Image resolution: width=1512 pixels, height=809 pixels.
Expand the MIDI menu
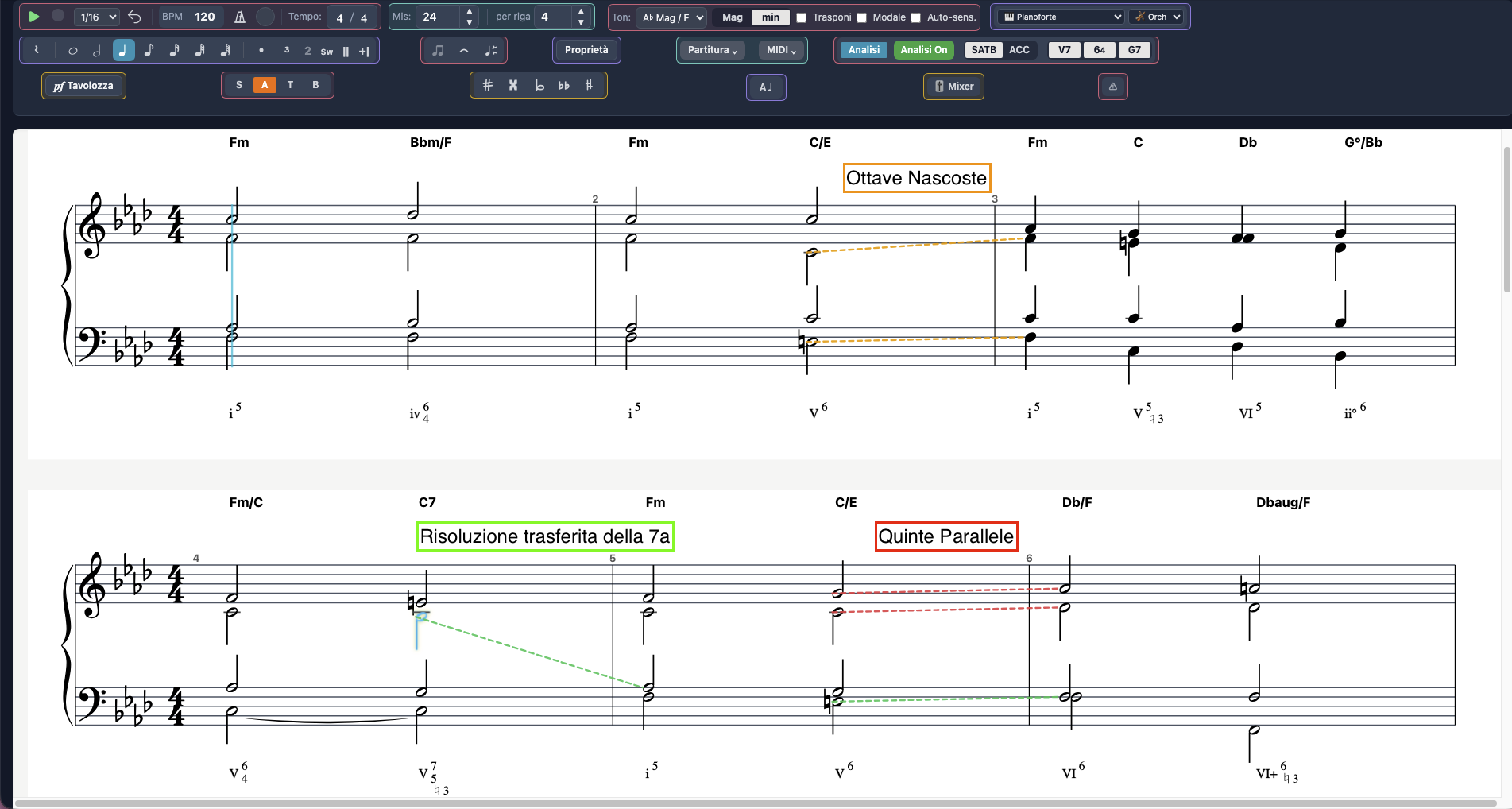pos(781,50)
